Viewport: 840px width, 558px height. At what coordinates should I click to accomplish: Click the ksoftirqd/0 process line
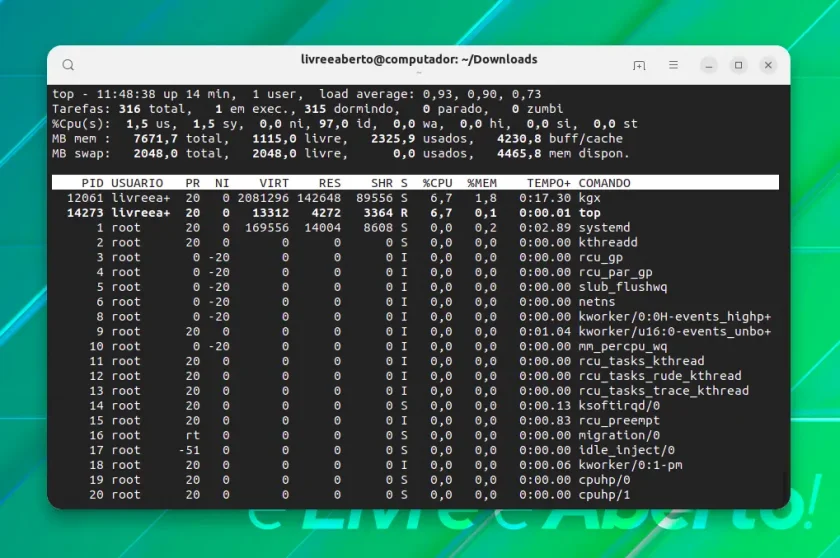pyautogui.click(x=415, y=406)
